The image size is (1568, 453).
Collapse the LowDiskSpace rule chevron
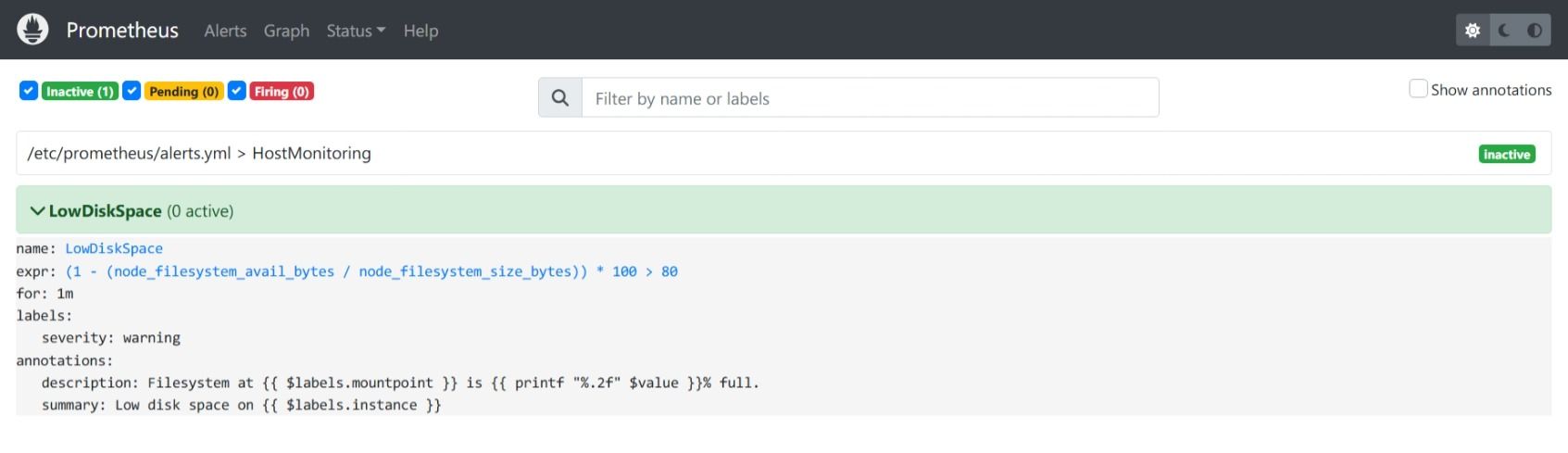[x=37, y=211]
